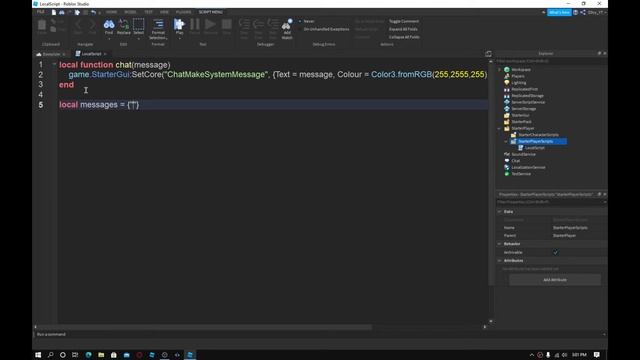This screenshot has width=640, height=360.
Task: Select Lighting in Explorer
Action: (518, 83)
